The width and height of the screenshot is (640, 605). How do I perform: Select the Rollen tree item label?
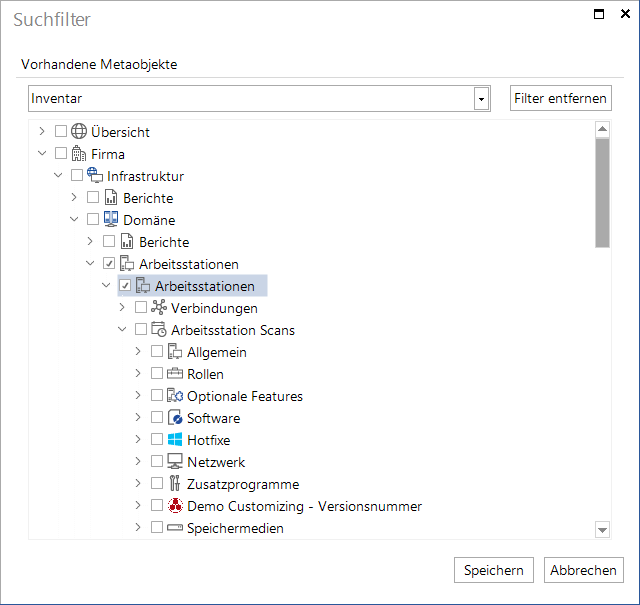(205, 374)
